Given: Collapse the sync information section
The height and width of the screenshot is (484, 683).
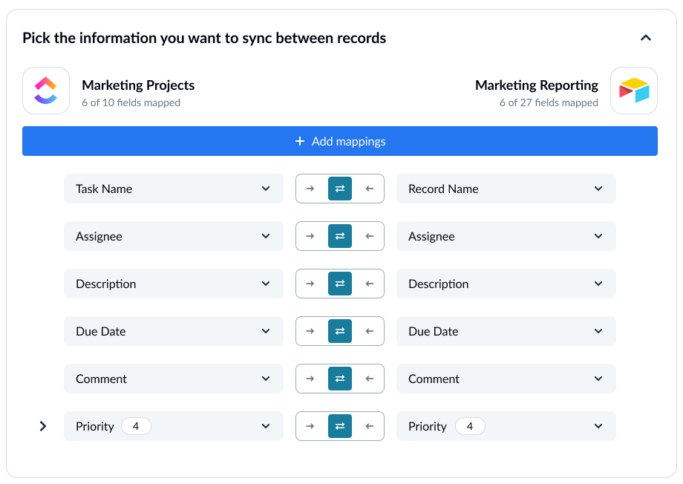Looking at the screenshot, I should coord(645,38).
